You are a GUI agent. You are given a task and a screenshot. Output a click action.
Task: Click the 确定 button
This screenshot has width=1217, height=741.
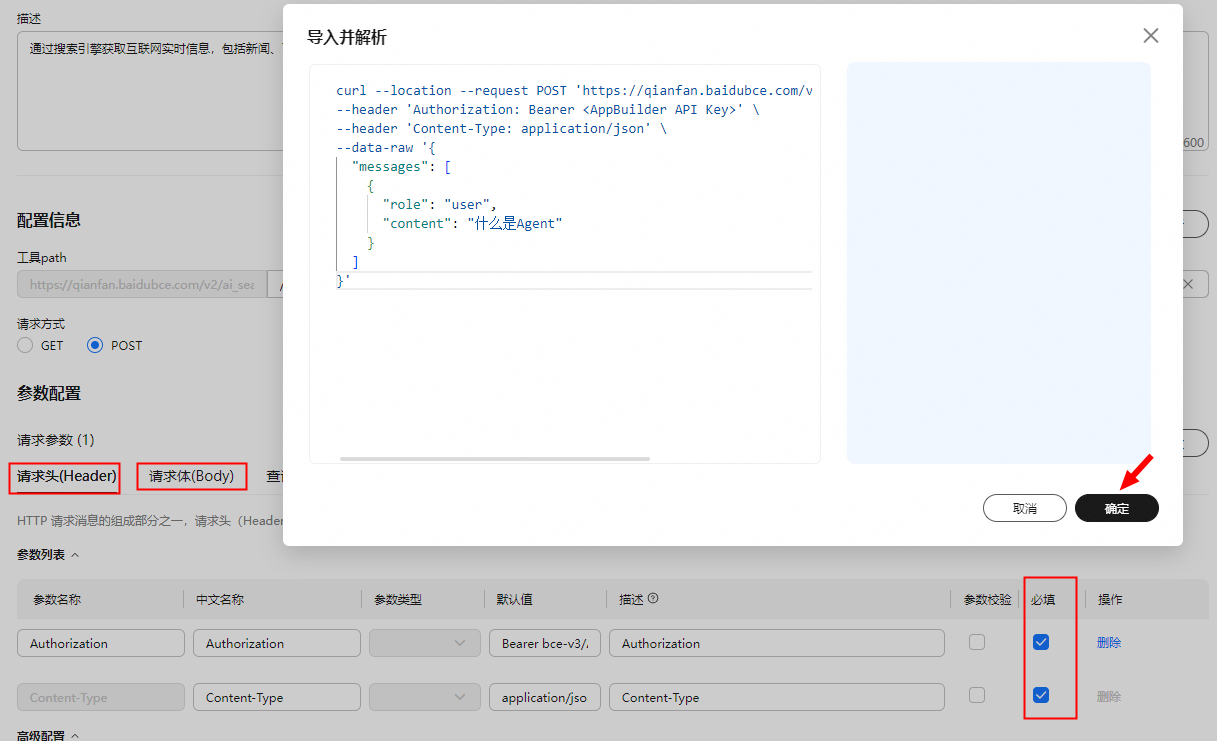coord(1117,508)
